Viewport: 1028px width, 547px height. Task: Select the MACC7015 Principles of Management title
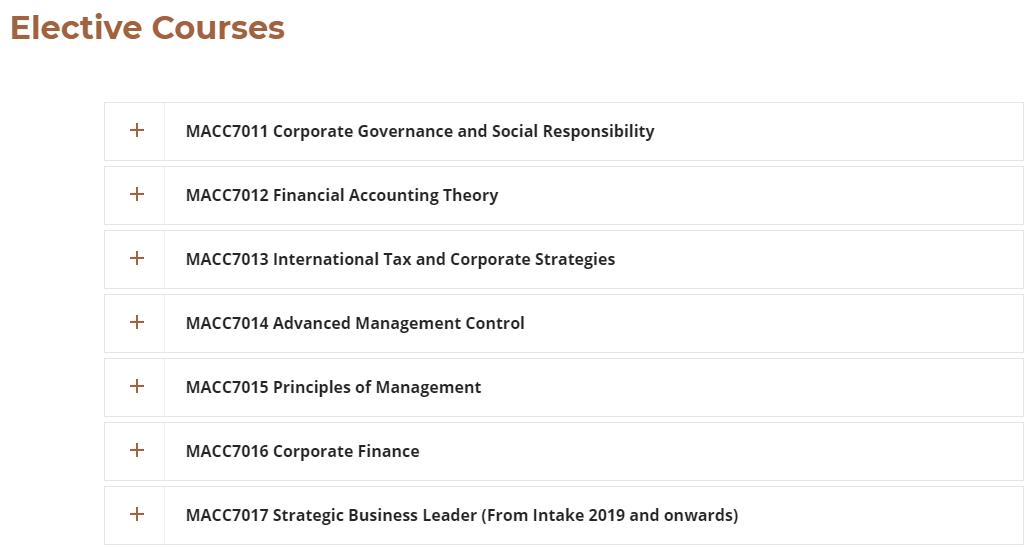(333, 387)
